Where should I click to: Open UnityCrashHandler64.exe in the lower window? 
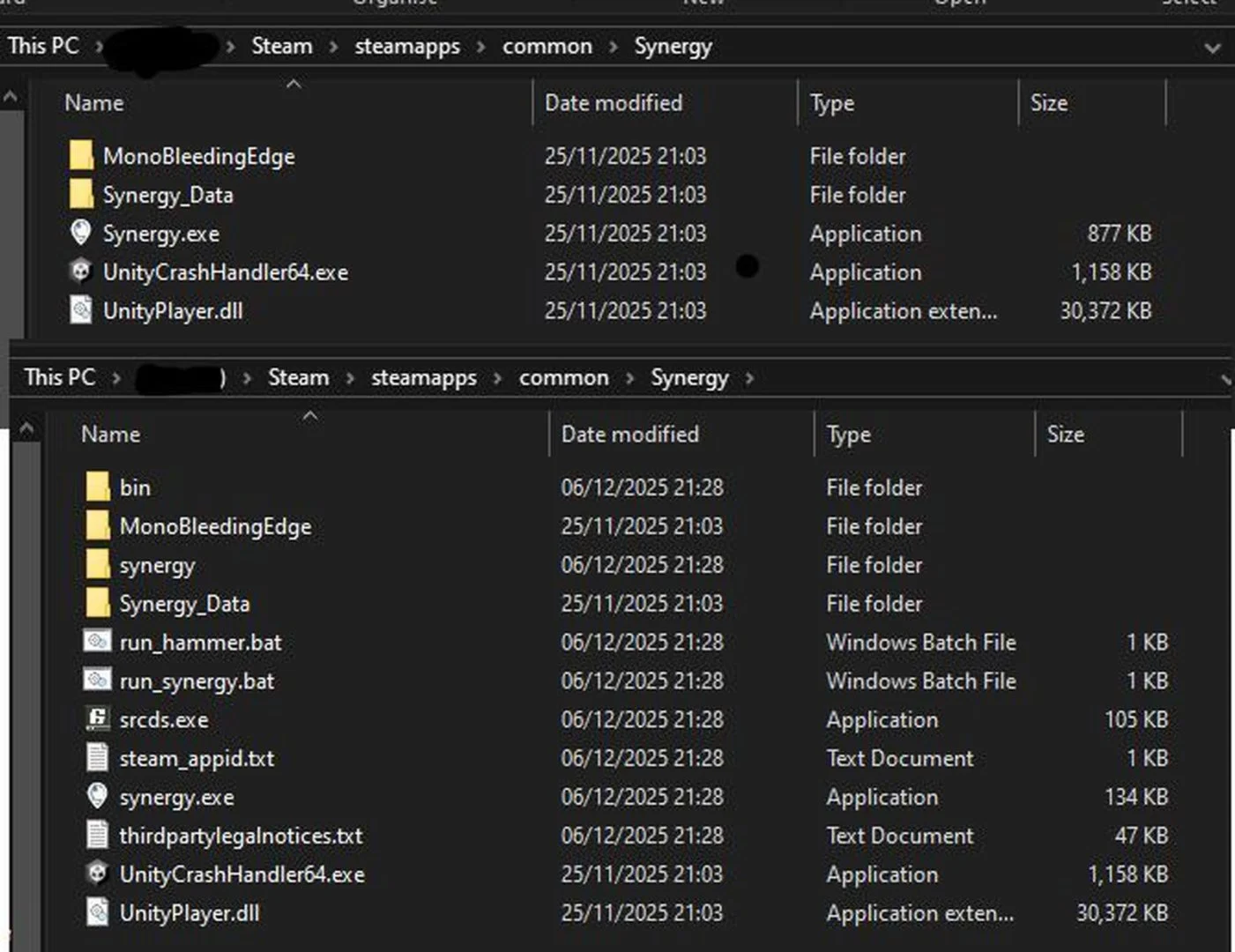click(x=242, y=874)
